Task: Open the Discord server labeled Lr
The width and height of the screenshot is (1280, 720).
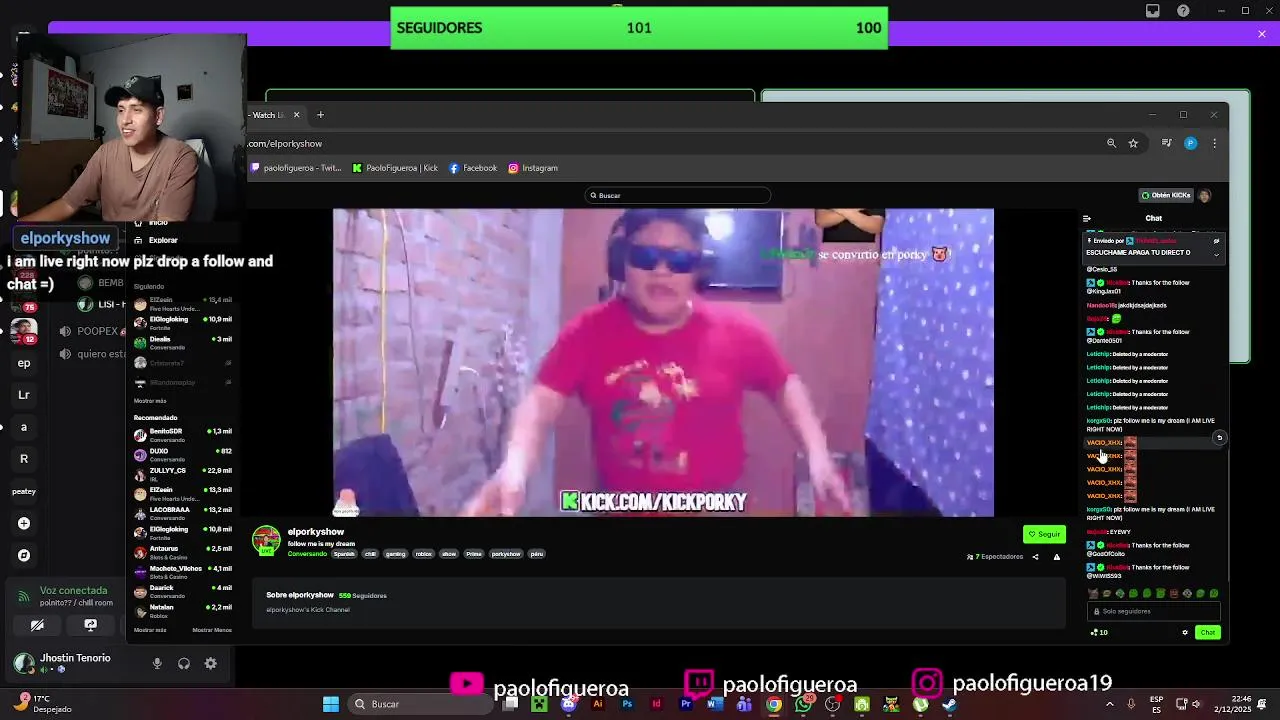Action: (24, 395)
